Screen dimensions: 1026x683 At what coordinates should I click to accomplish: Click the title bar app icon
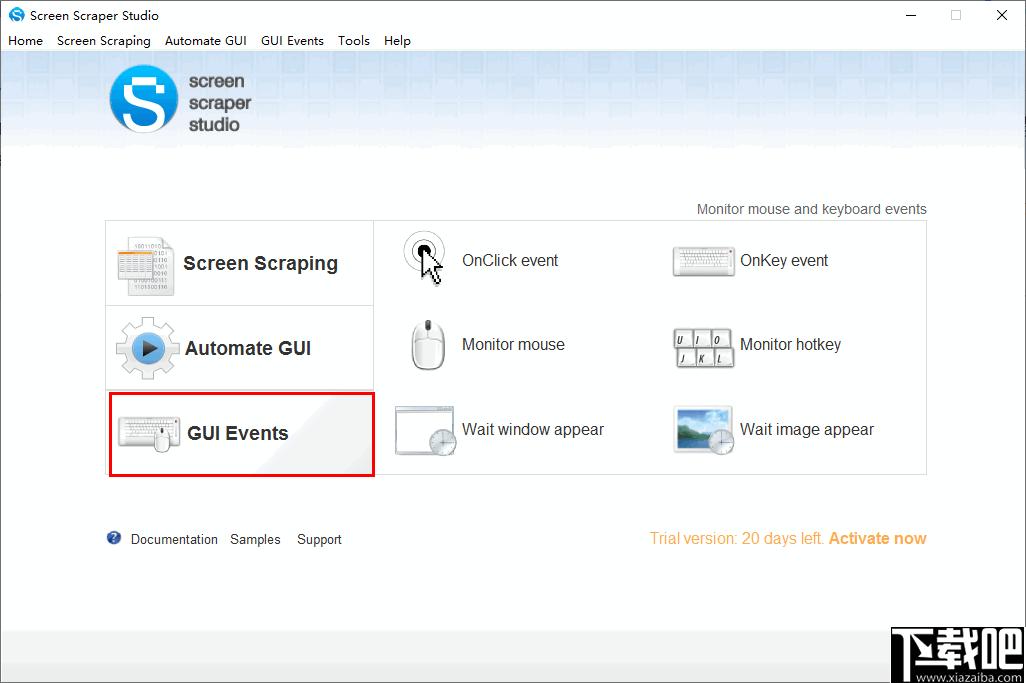16,14
